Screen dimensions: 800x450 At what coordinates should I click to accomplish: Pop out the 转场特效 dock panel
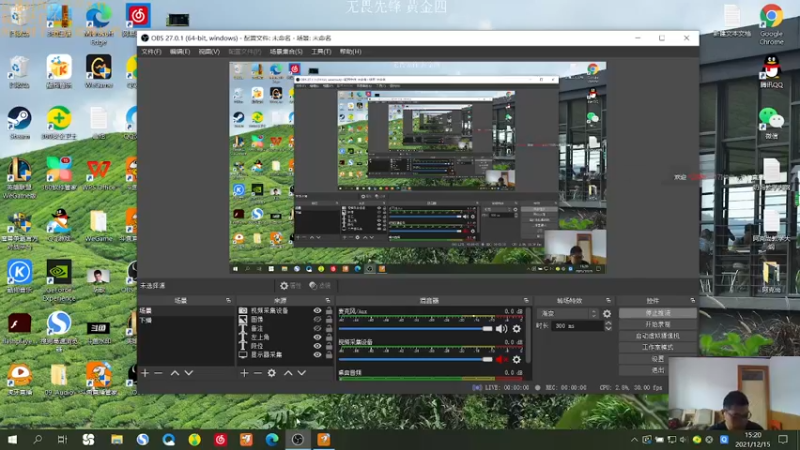(x=608, y=301)
